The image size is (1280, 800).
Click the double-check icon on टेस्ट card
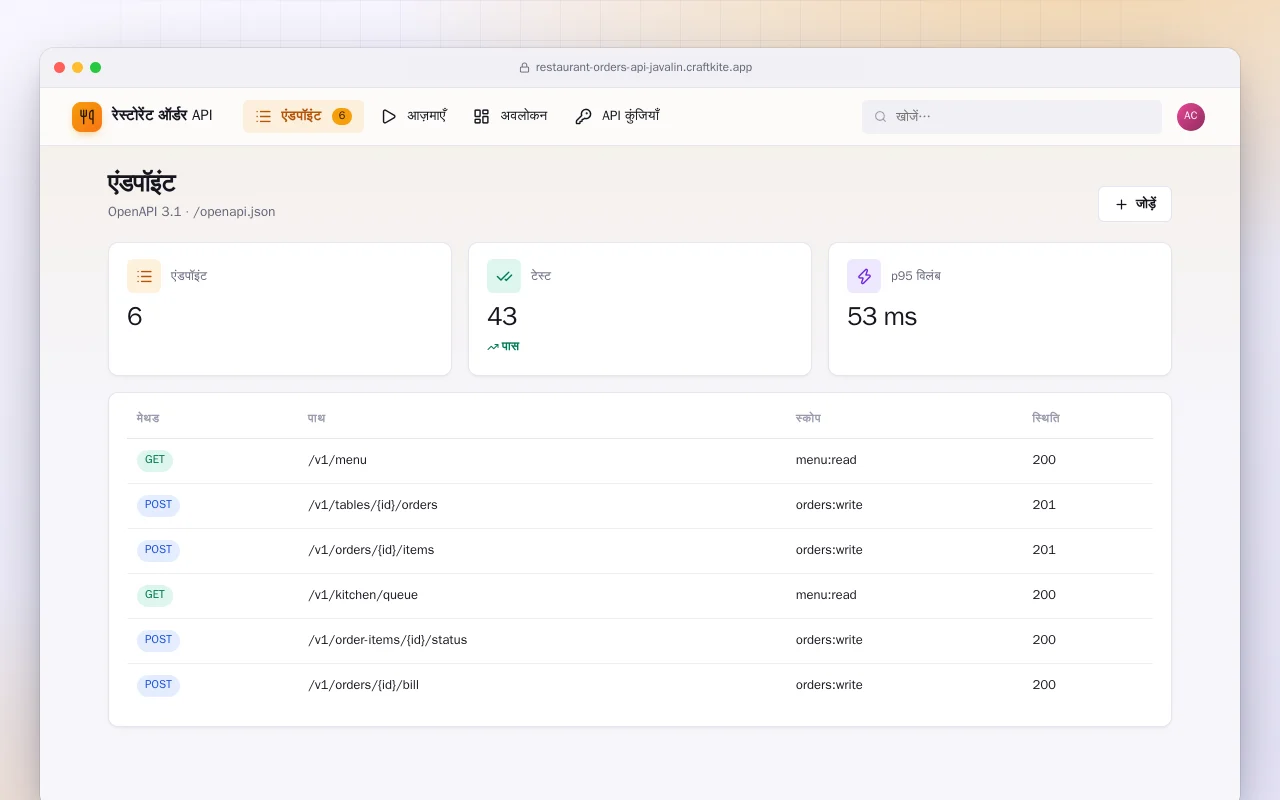504,276
